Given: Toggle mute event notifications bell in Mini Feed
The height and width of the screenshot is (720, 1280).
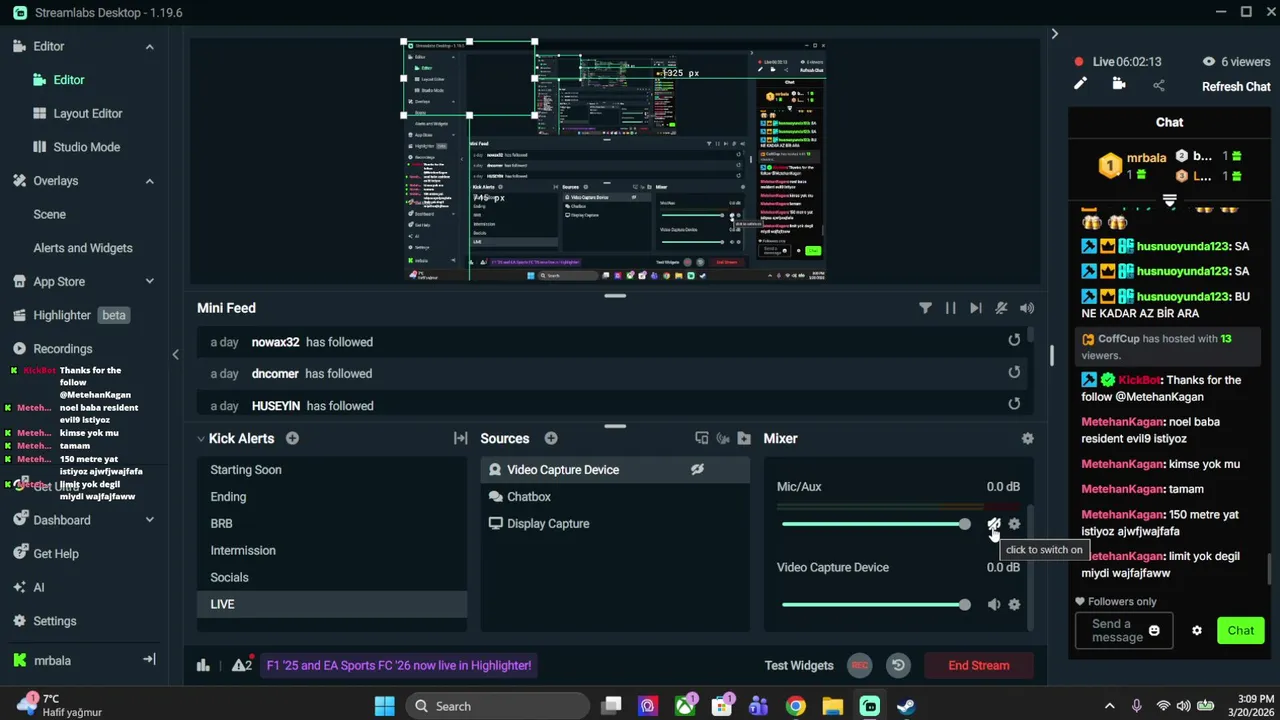Looking at the screenshot, I should pos(1001,308).
